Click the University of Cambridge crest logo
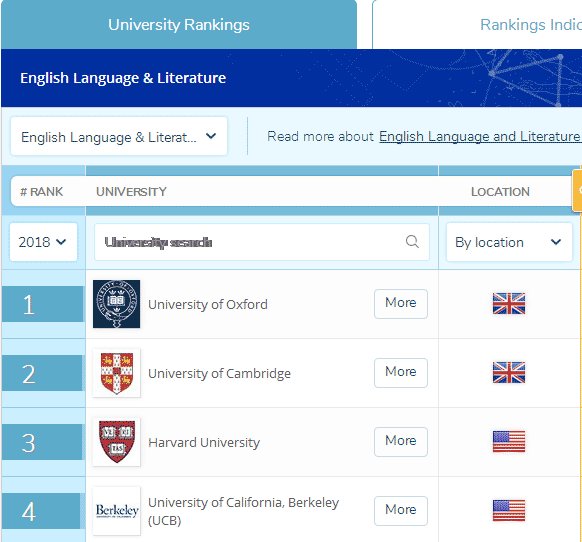582x542 pixels. 117,373
